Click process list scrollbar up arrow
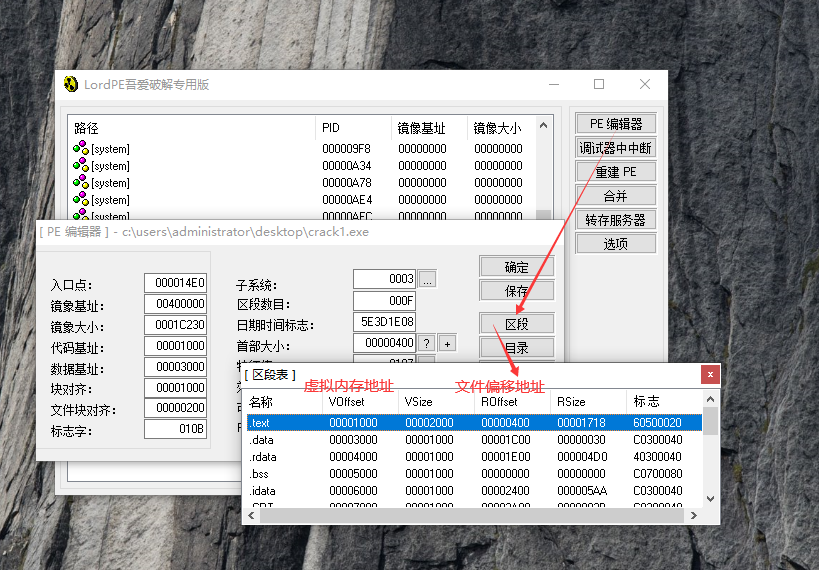 point(543,125)
